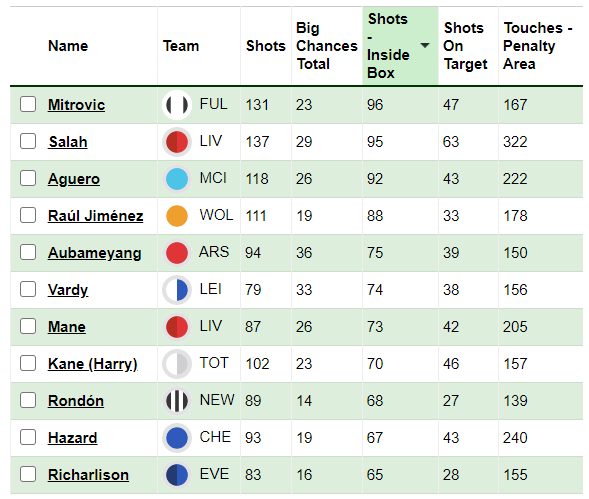Sort by Touches - Penalty Area header

pyautogui.click(x=538, y=46)
